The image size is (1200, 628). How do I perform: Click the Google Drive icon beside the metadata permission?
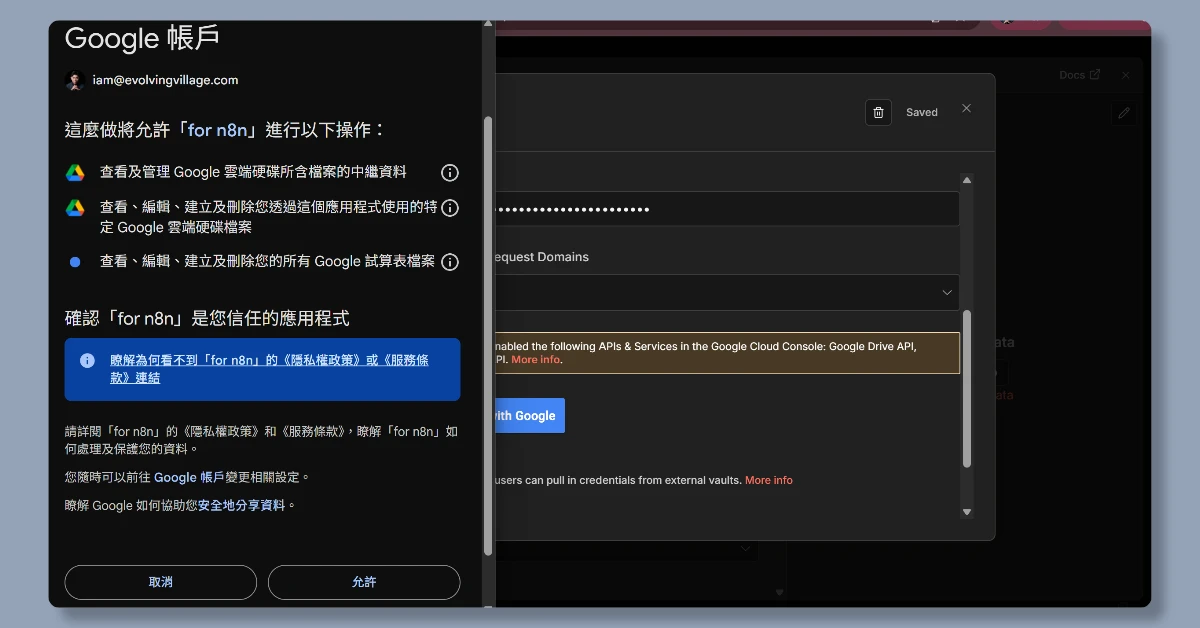[x=75, y=172]
